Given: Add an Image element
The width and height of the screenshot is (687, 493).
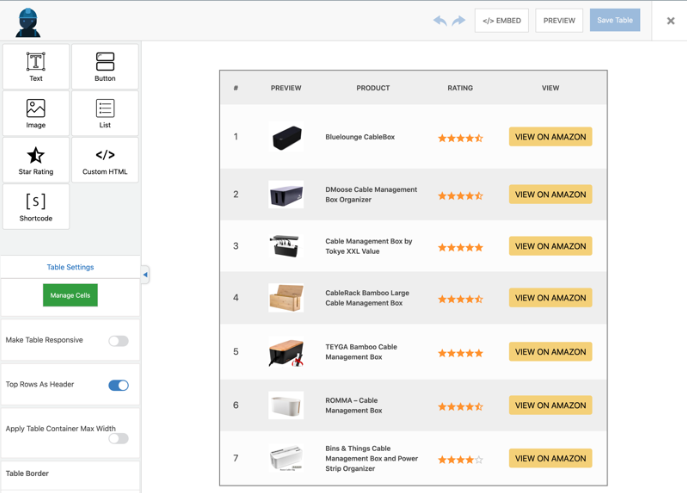Looking at the screenshot, I should pyautogui.click(x=36, y=113).
